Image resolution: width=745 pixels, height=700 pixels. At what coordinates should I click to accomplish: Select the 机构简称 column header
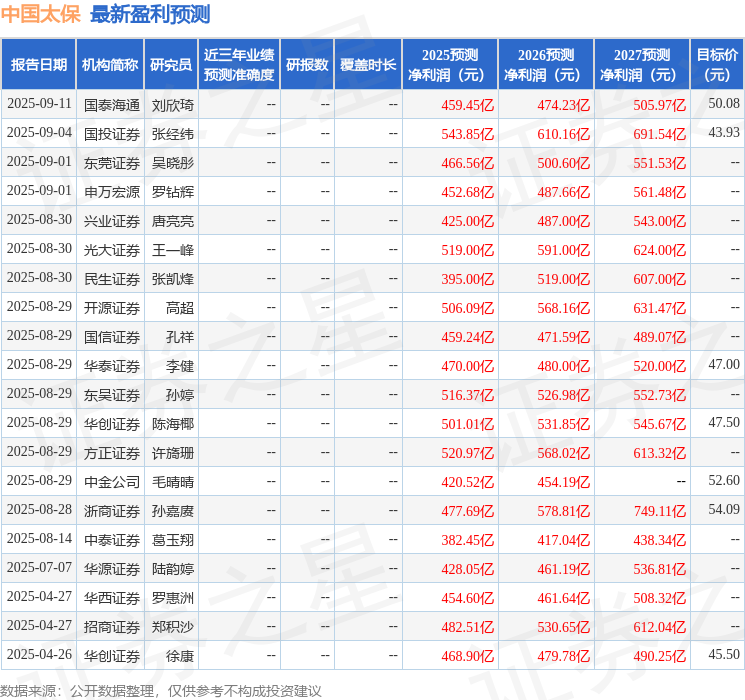pyautogui.click(x=110, y=65)
